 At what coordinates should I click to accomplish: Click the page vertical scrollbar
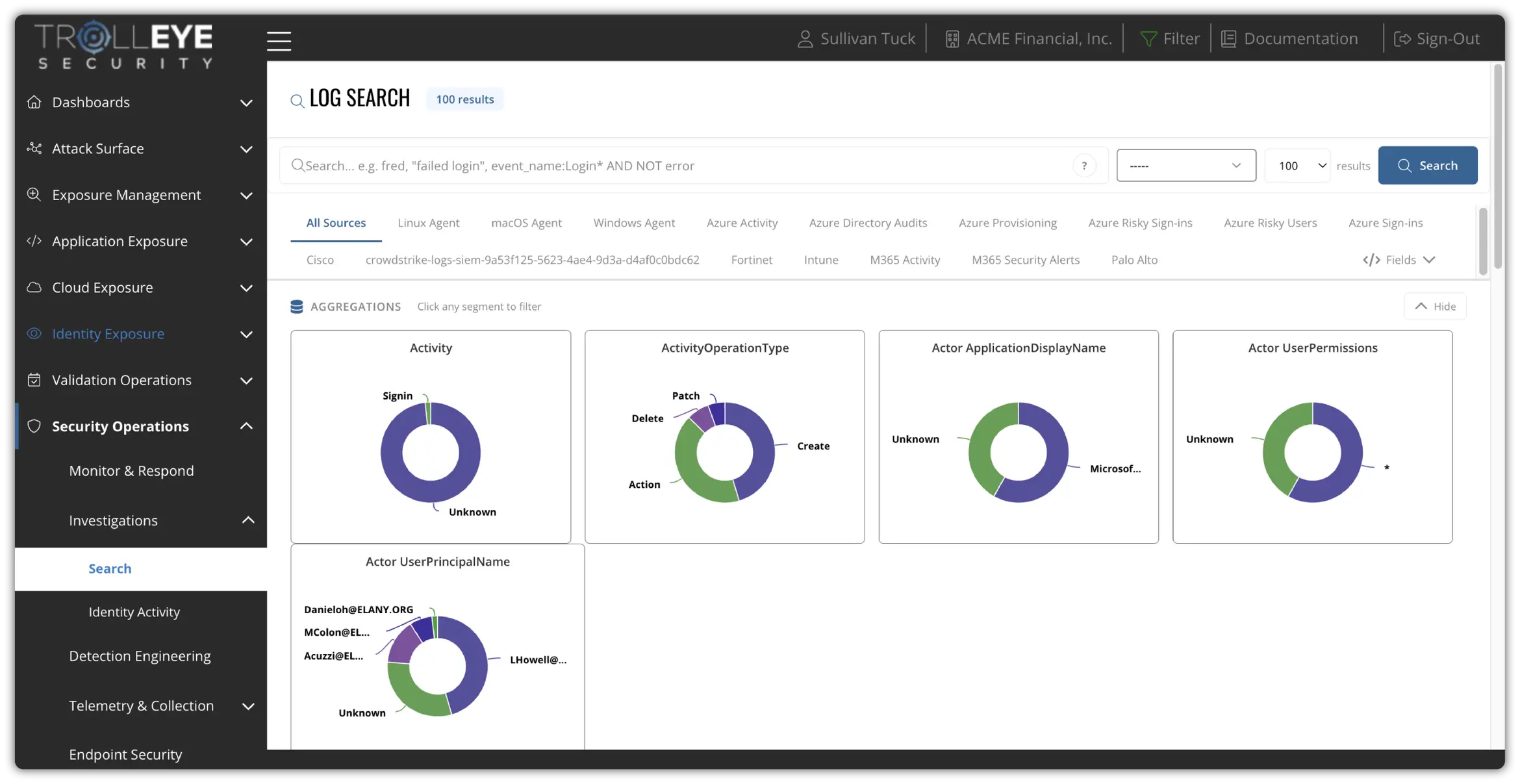(x=1498, y=166)
